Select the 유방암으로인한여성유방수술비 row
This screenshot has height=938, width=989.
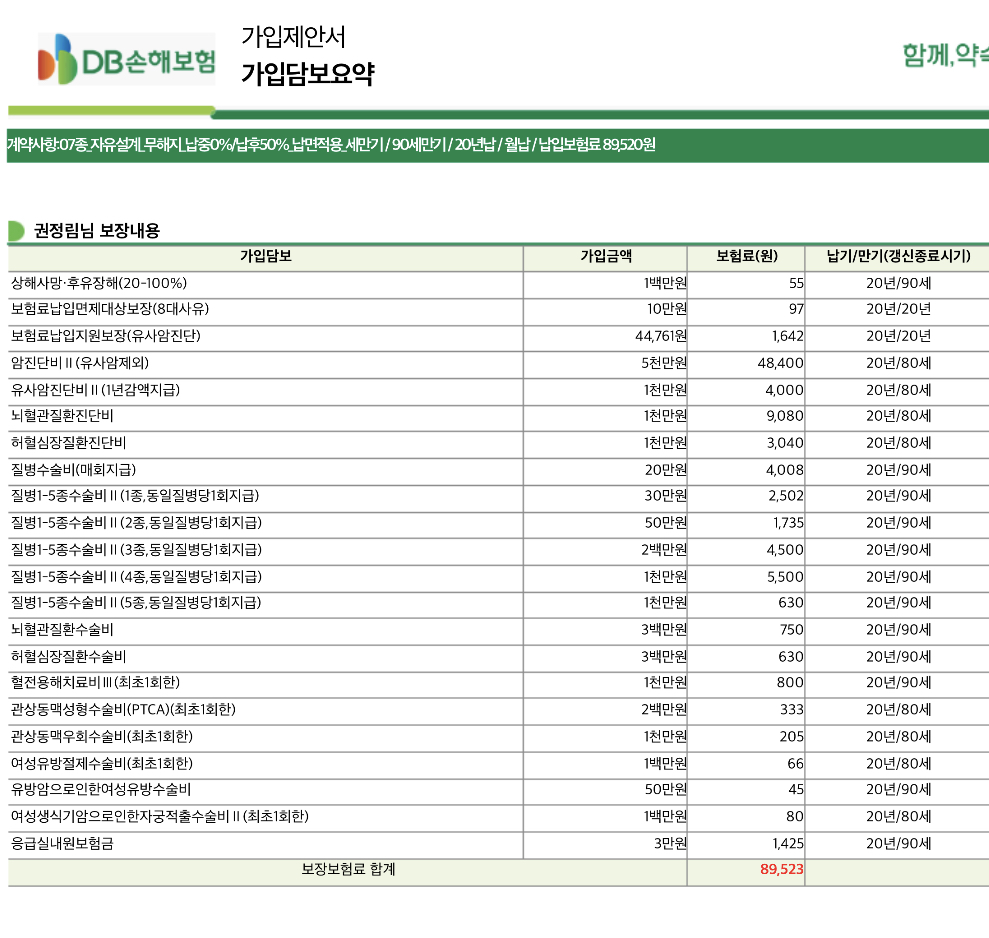498,790
